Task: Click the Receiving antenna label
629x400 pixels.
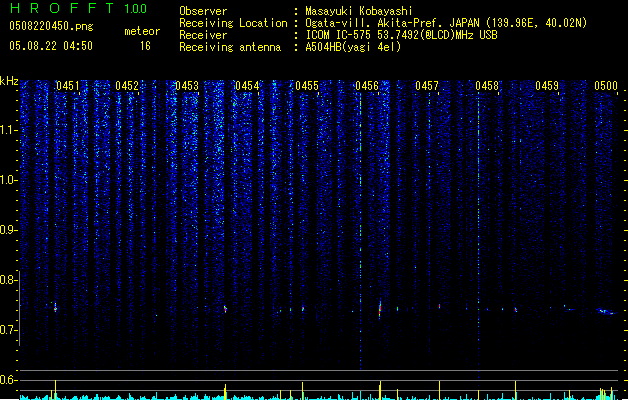Action: [230, 47]
